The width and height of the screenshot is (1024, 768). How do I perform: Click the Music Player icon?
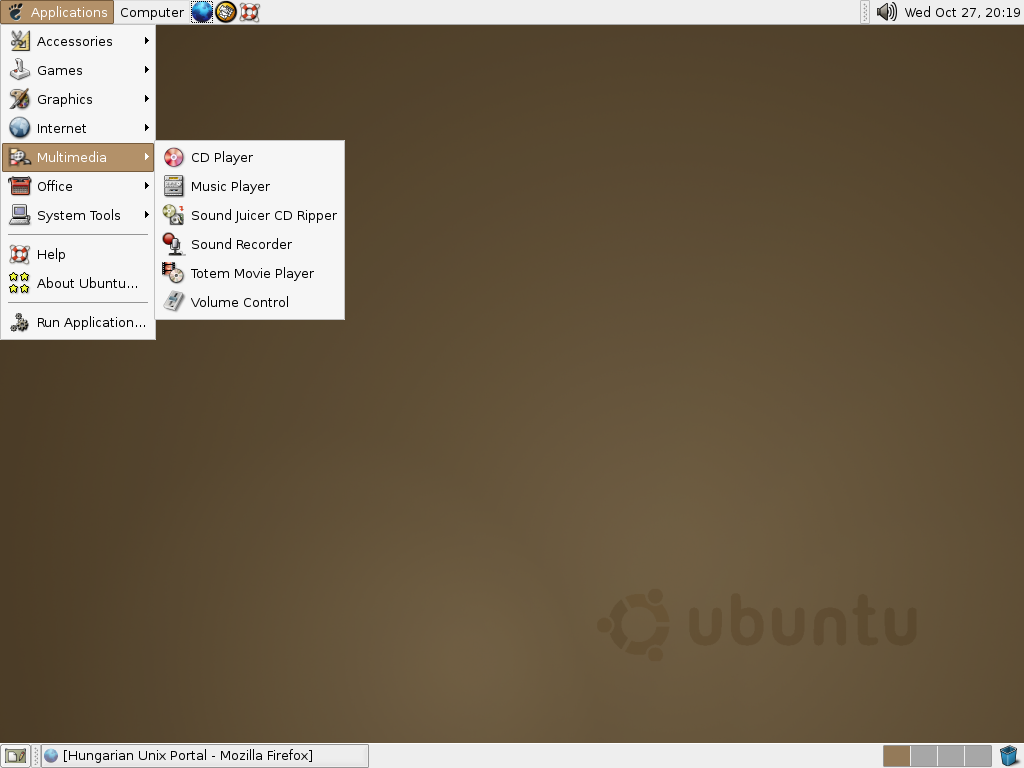click(x=174, y=186)
